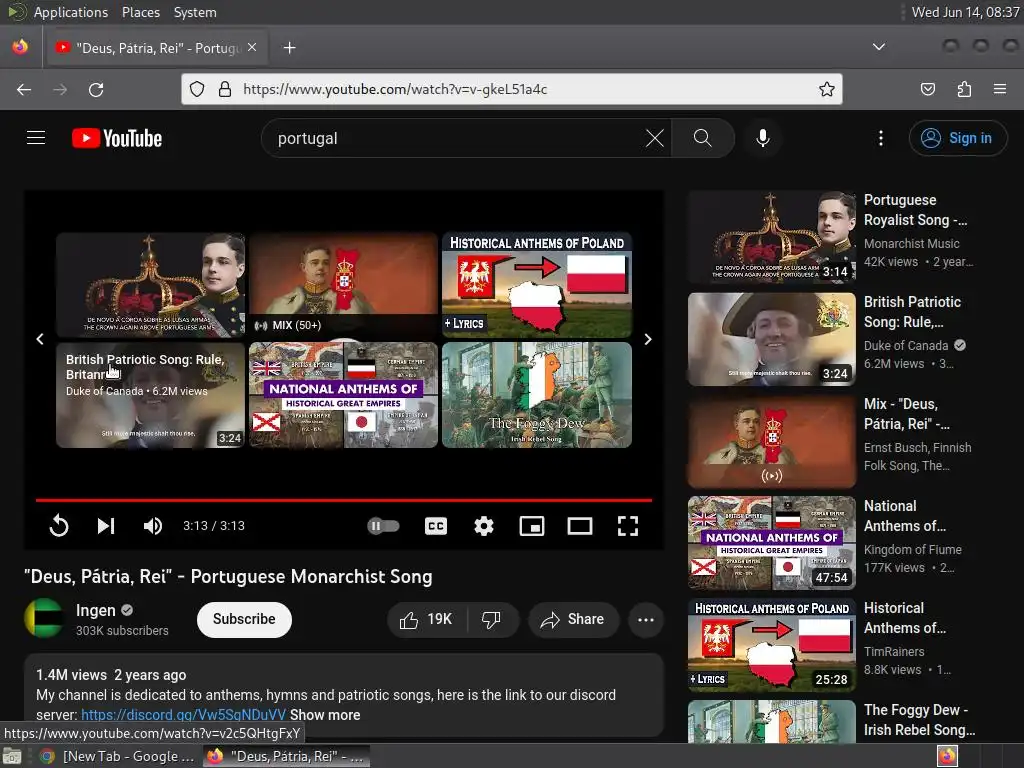Screen dimensions: 1024x768
Task: Save to Pocket icon
Action: (x=928, y=89)
